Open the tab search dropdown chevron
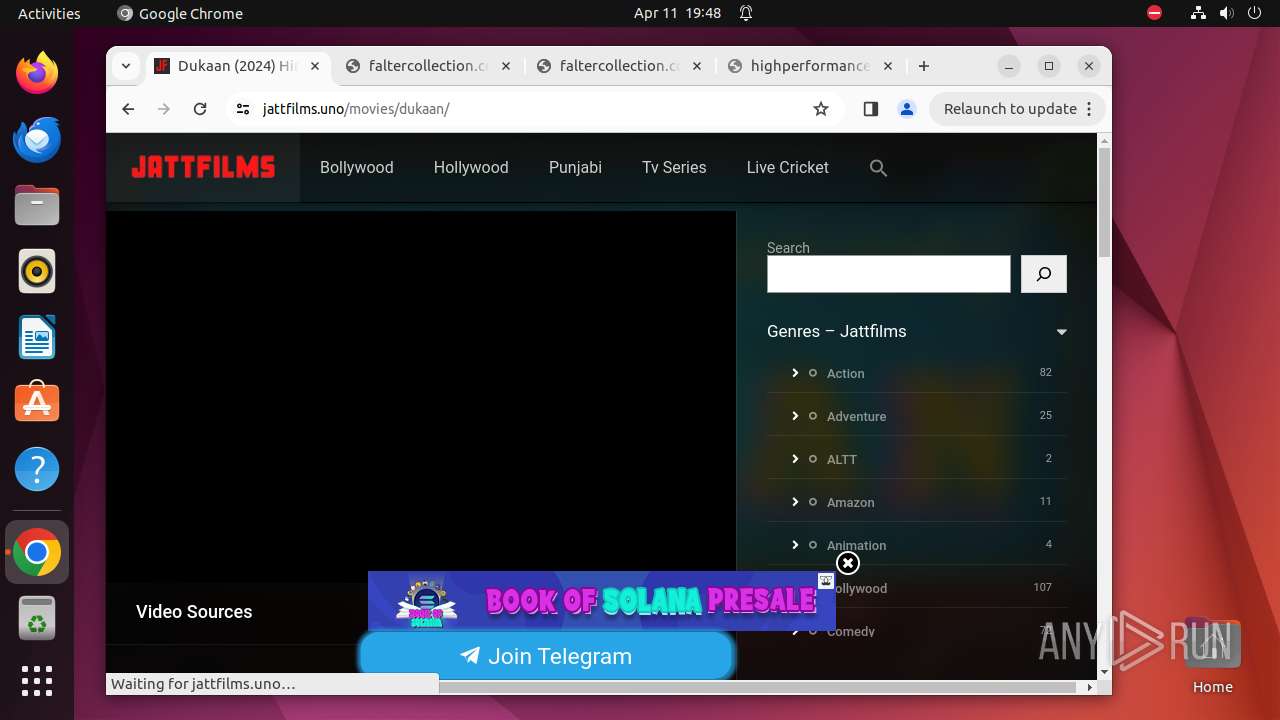Image resolution: width=1280 pixels, height=720 pixels. (x=126, y=66)
